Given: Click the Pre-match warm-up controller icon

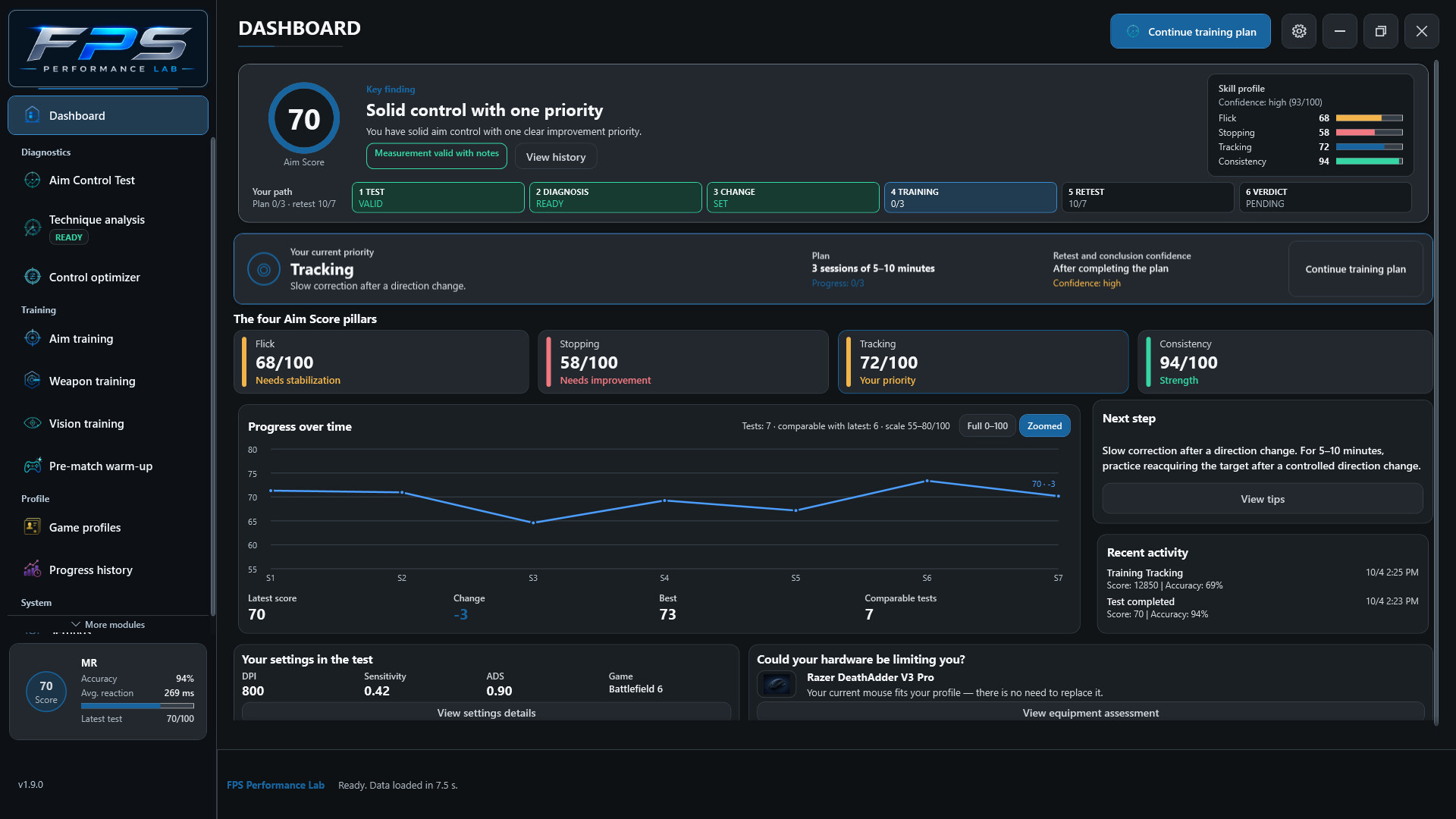Looking at the screenshot, I should [32, 466].
